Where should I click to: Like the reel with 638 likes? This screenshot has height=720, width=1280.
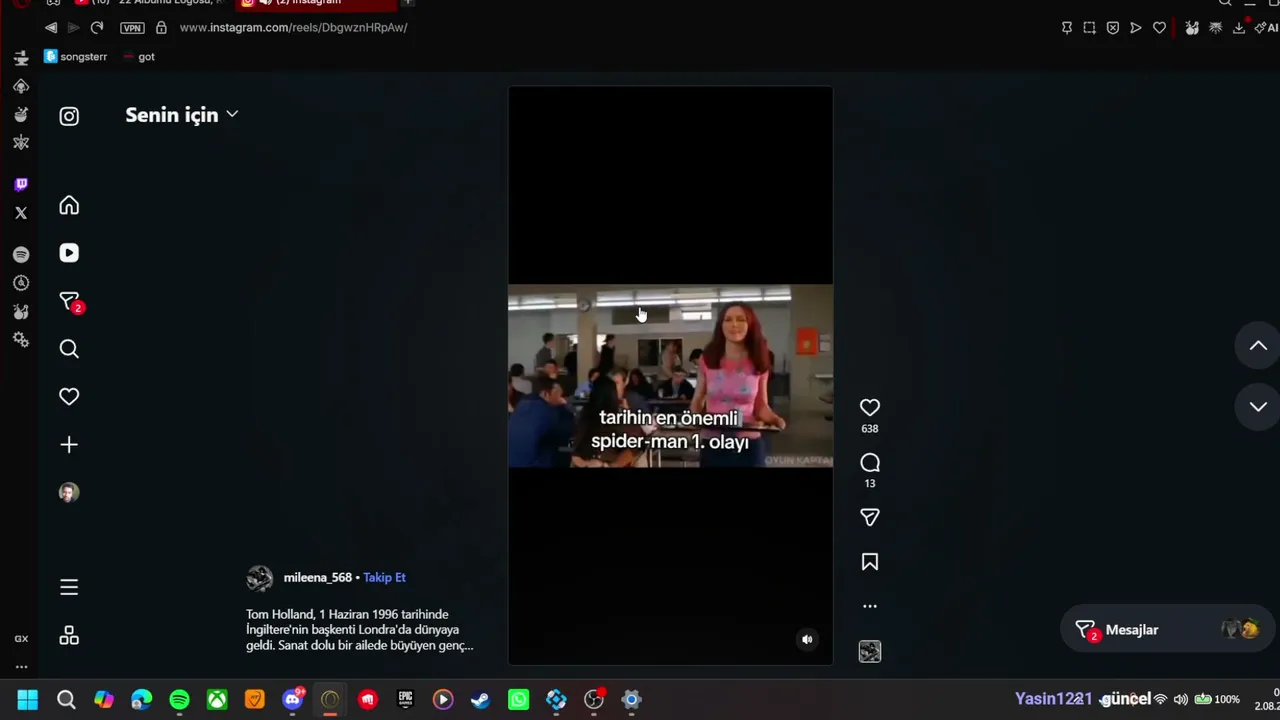click(870, 408)
